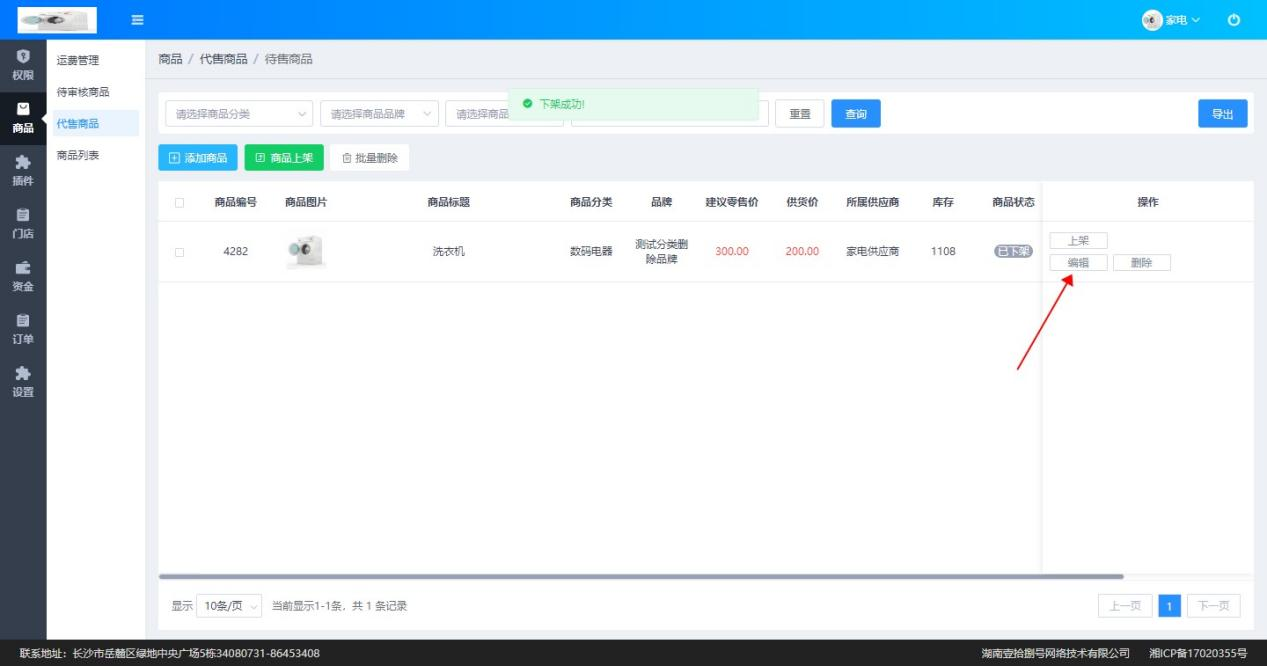Click the 测试分类删除品牌 brand cell

(661, 252)
